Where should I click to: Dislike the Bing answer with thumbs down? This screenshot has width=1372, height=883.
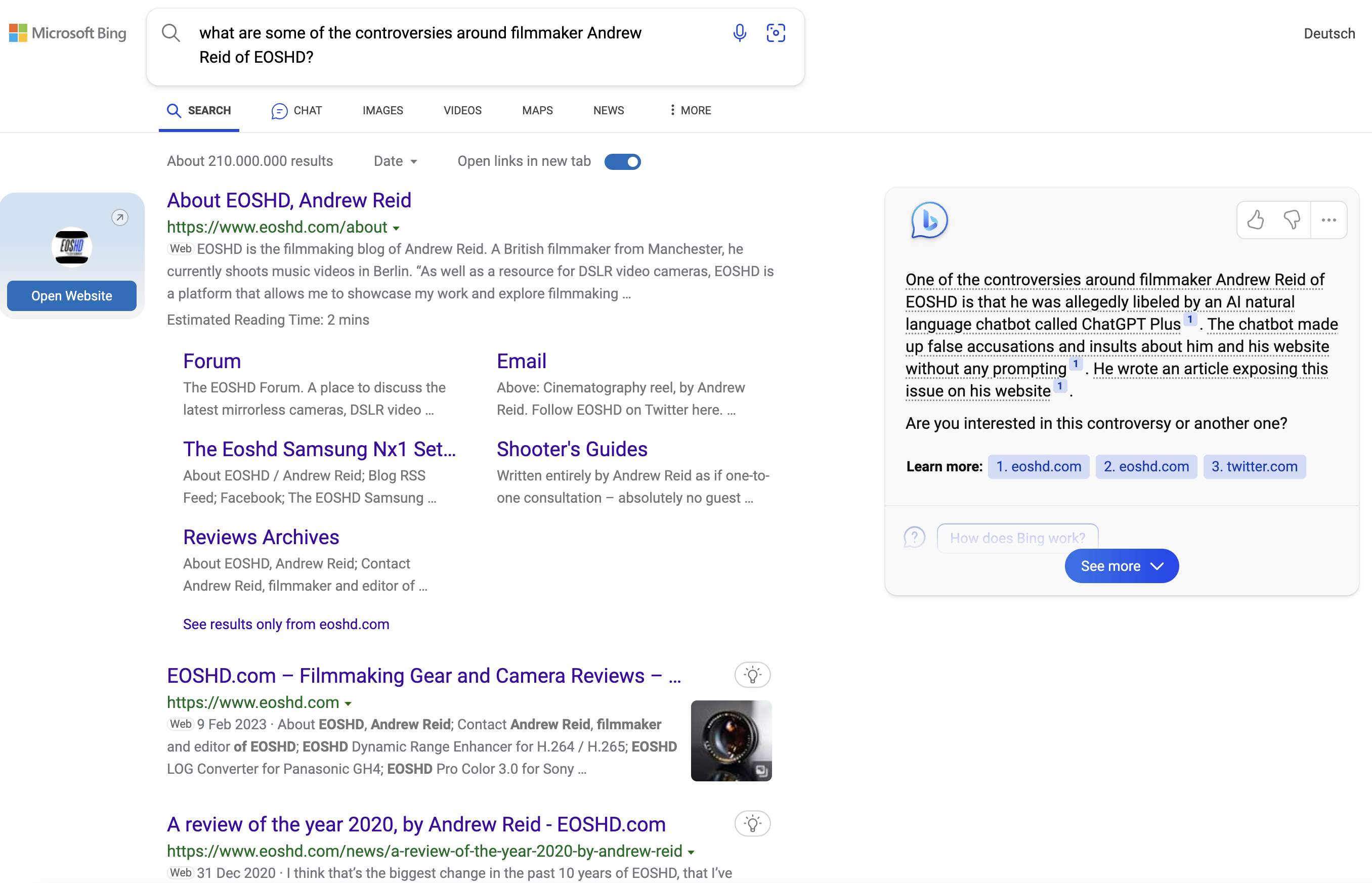tap(1292, 219)
